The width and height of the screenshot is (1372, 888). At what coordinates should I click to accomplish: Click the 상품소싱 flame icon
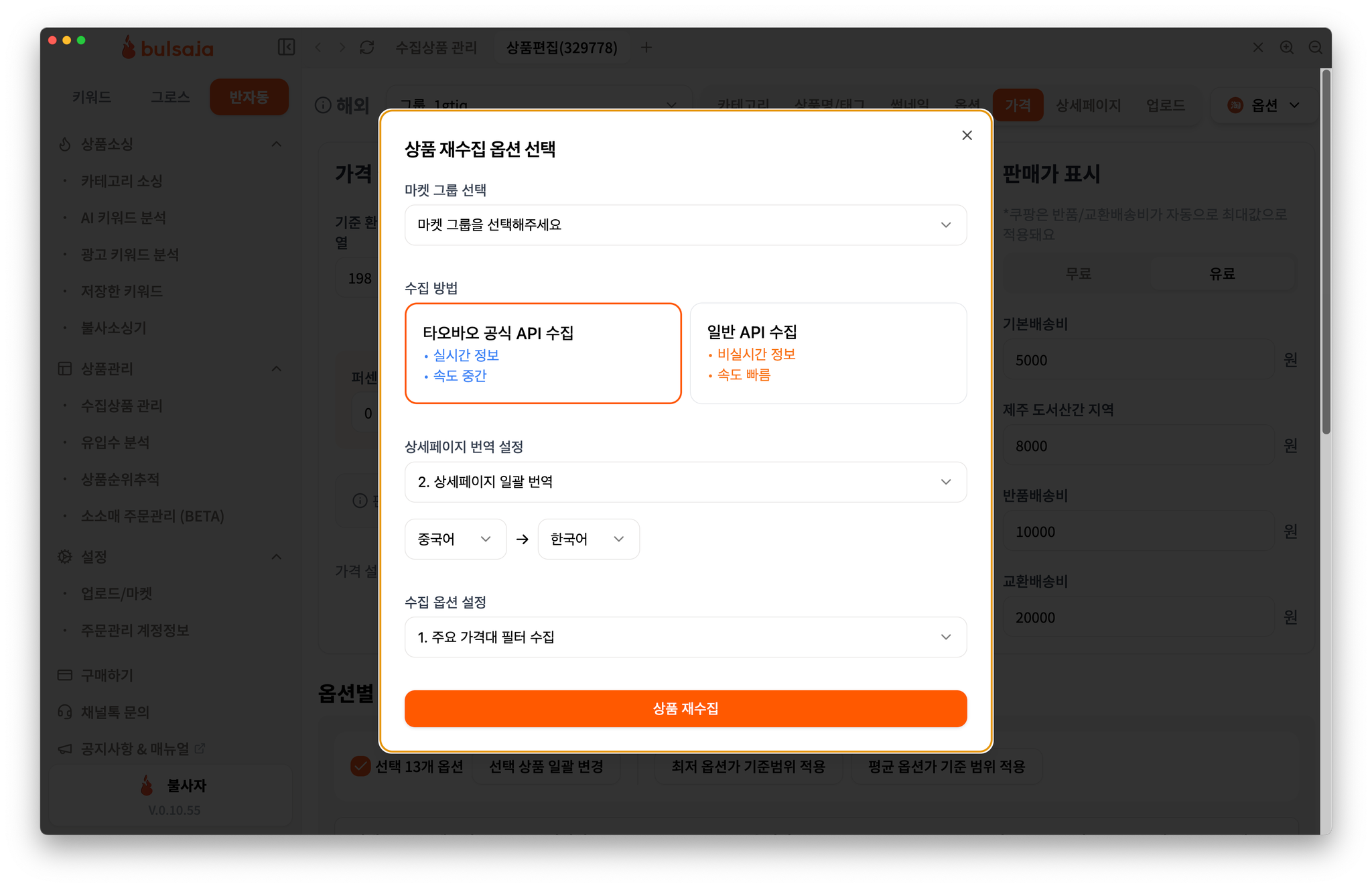pos(65,144)
